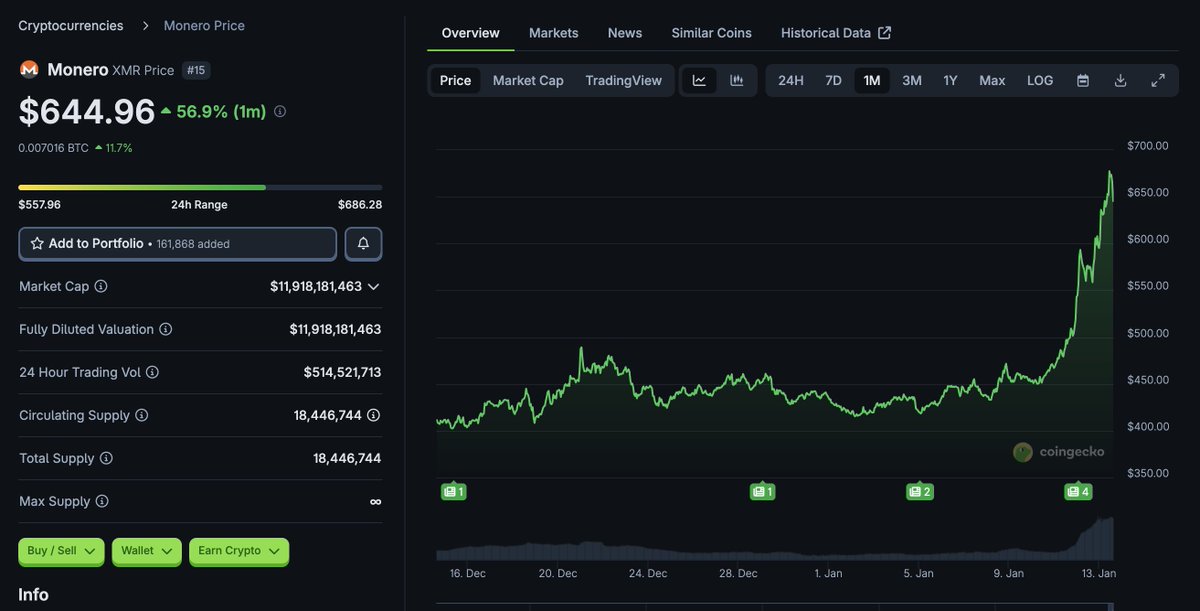Open the Overview tab

point(470,33)
